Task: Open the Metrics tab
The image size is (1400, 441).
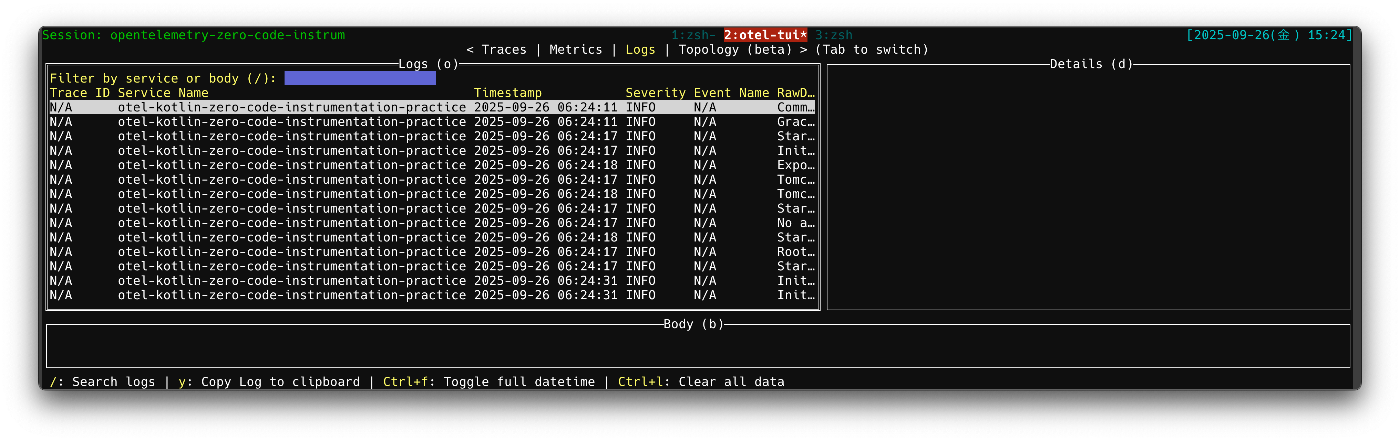Action: (576, 49)
